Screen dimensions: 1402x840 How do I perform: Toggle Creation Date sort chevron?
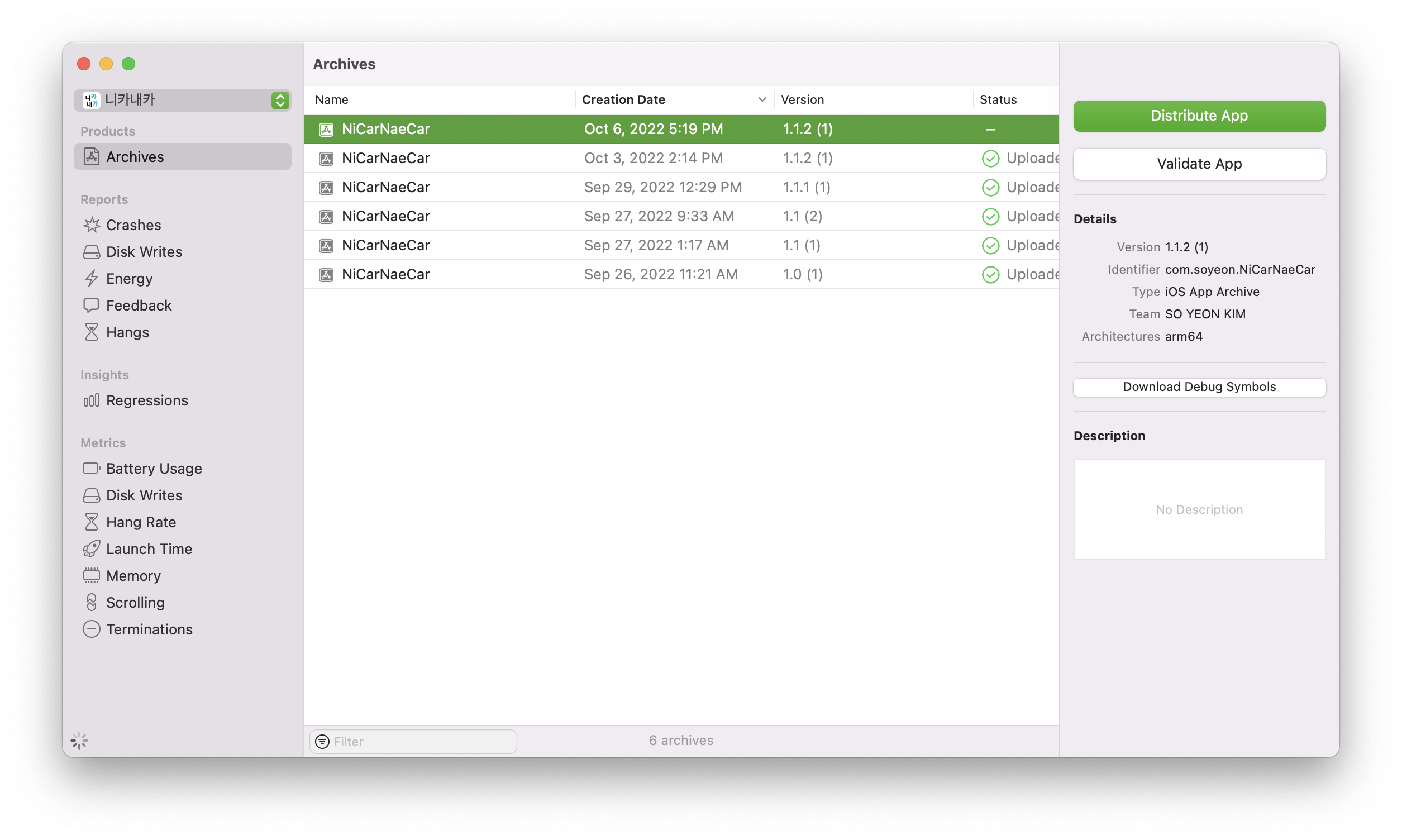(x=762, y=99)
